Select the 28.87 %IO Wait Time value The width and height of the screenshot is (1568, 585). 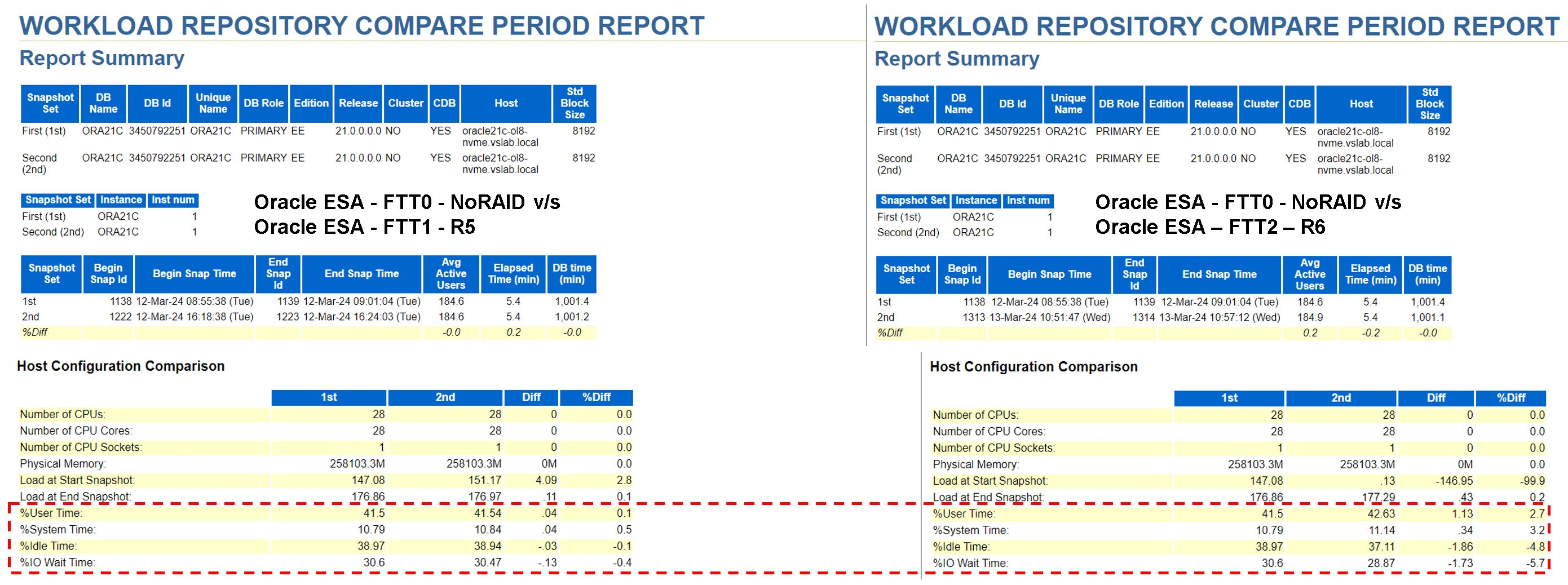pos(1381,563)
